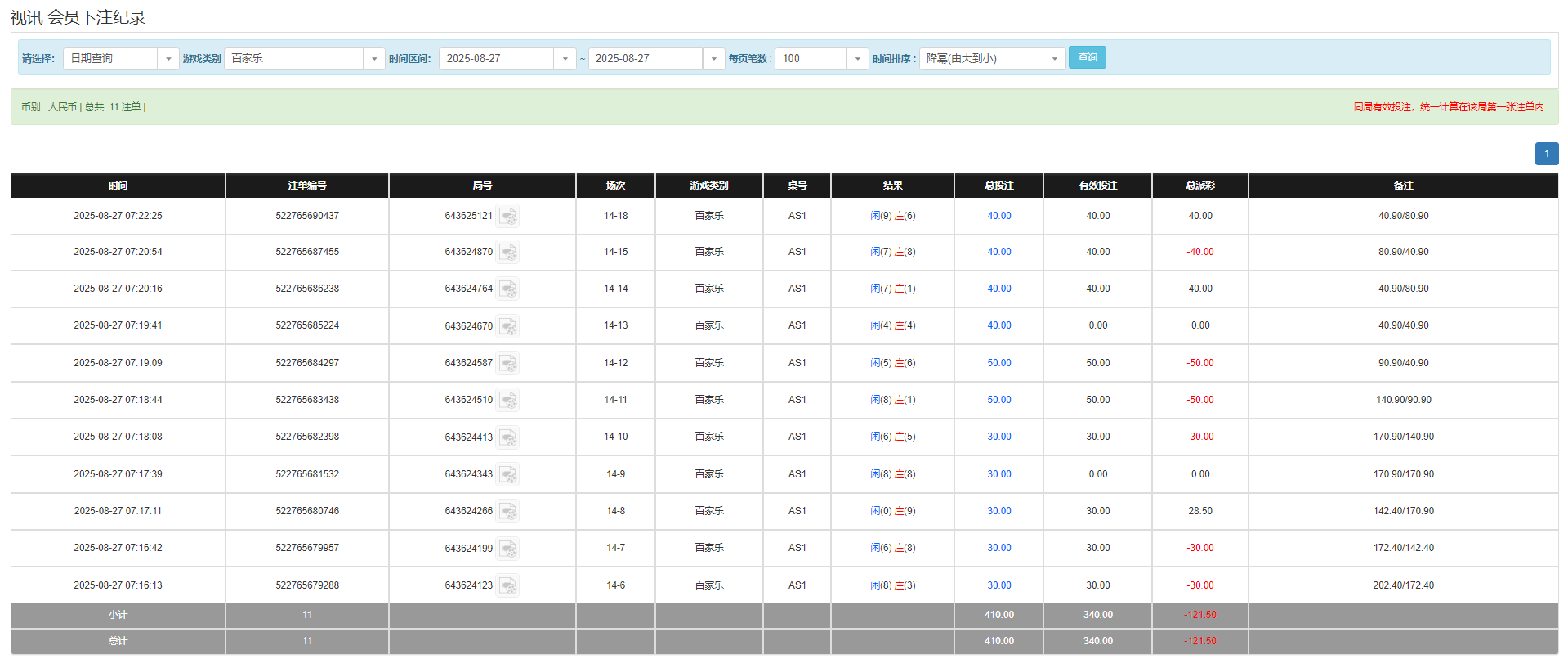Click 40.00 总投注 link for bet 522765690437
This screenshot has width=1568, height=668.
click(x=998, y=216)
